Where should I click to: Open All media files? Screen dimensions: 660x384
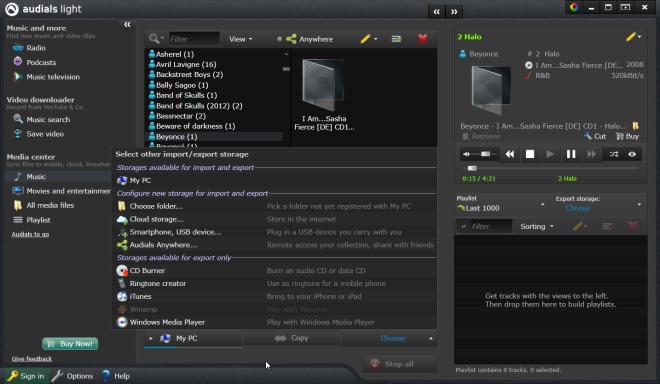click(43, 205)
